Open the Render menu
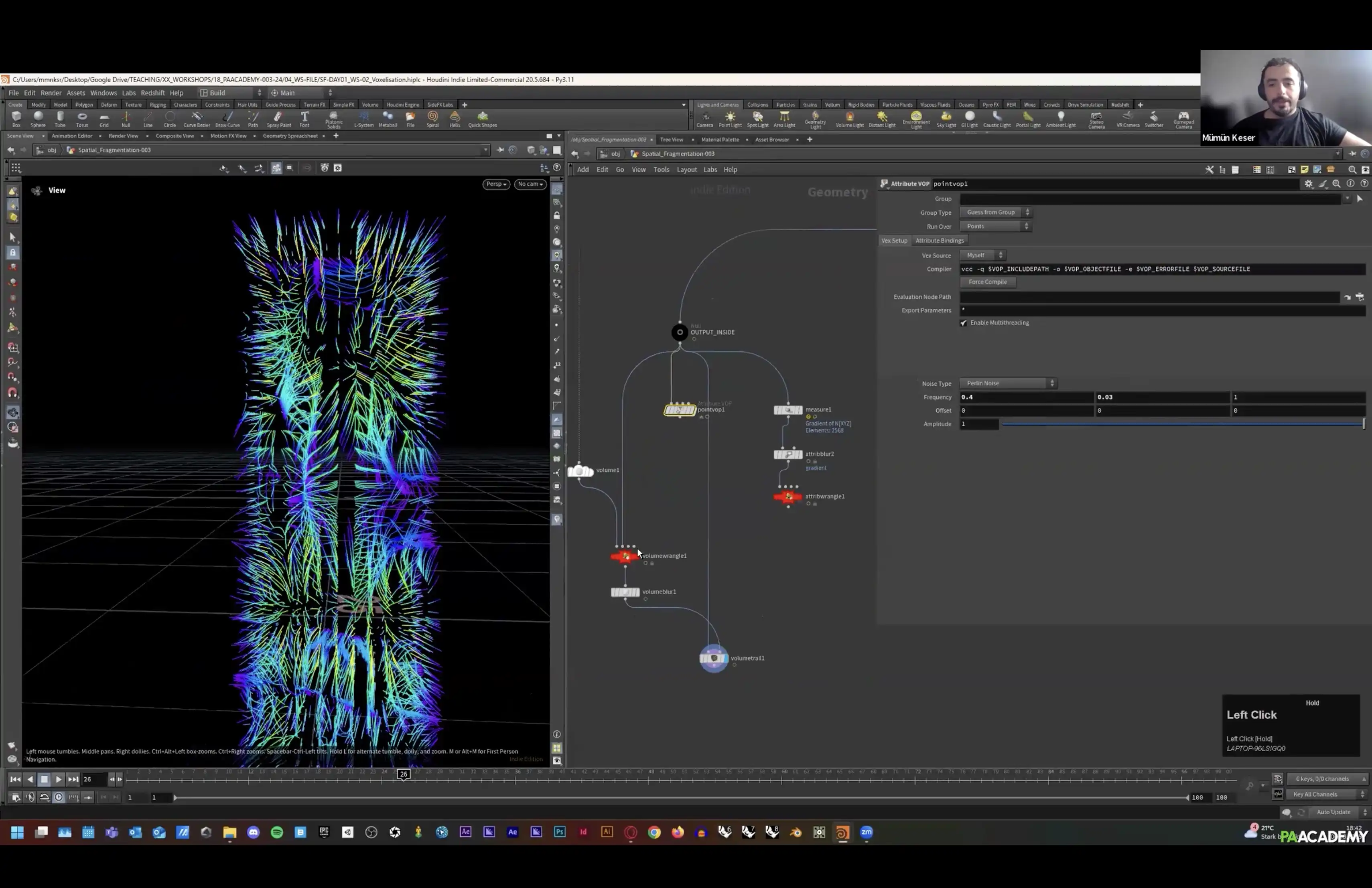The width and height of the screenshot is (1372, 888). (51, 93)
